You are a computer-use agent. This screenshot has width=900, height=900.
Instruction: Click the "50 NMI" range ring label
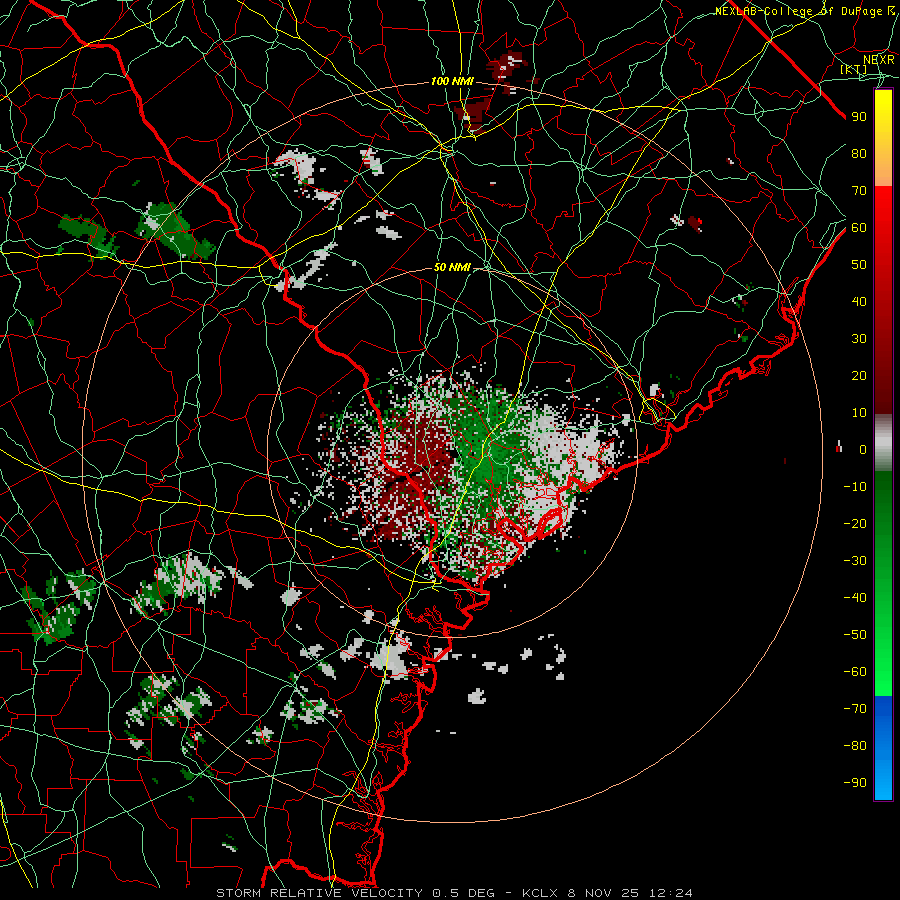point(452,267)
